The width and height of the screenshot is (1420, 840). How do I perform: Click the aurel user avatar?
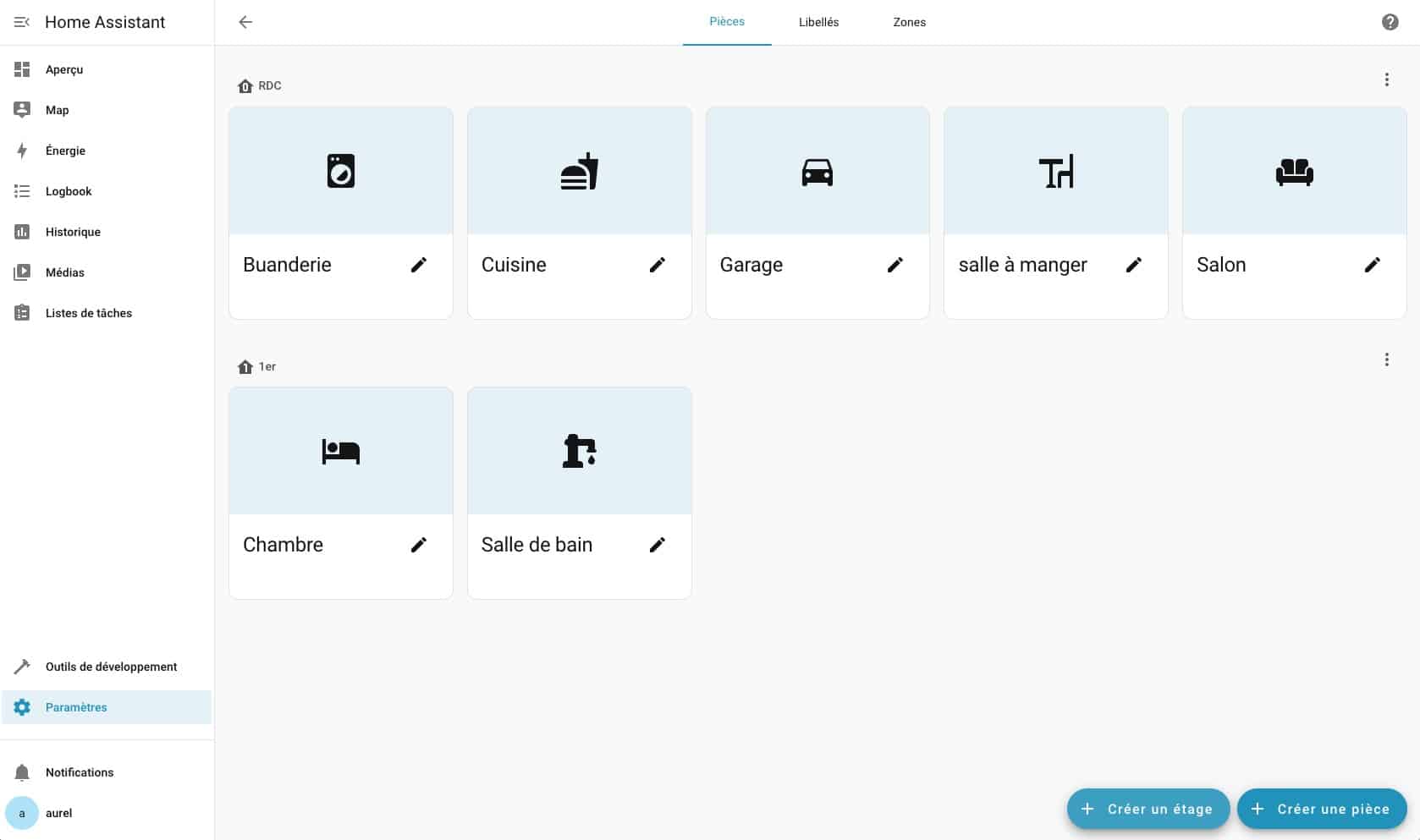point(22,813)
